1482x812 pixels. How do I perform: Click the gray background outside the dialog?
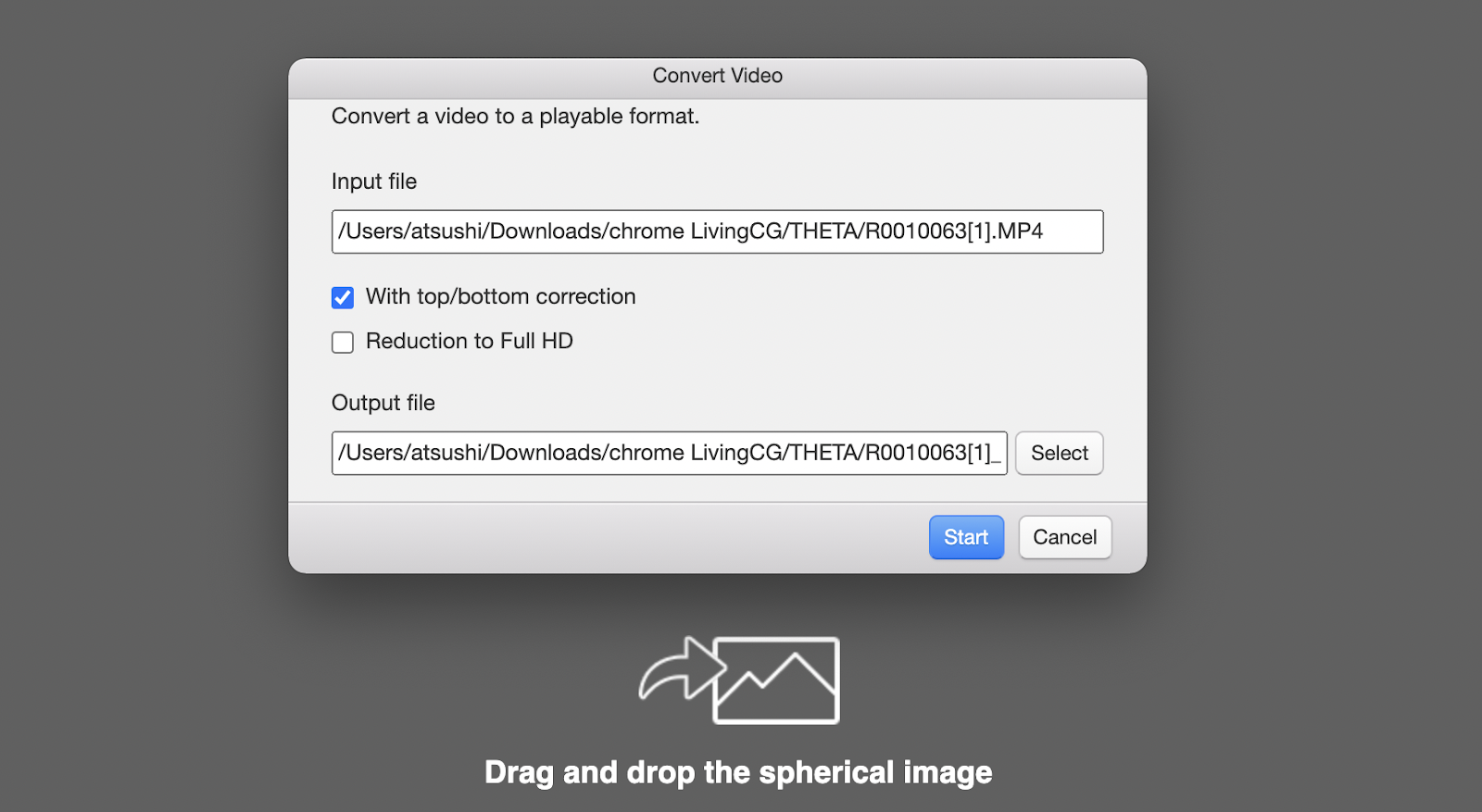pos(139,370)
